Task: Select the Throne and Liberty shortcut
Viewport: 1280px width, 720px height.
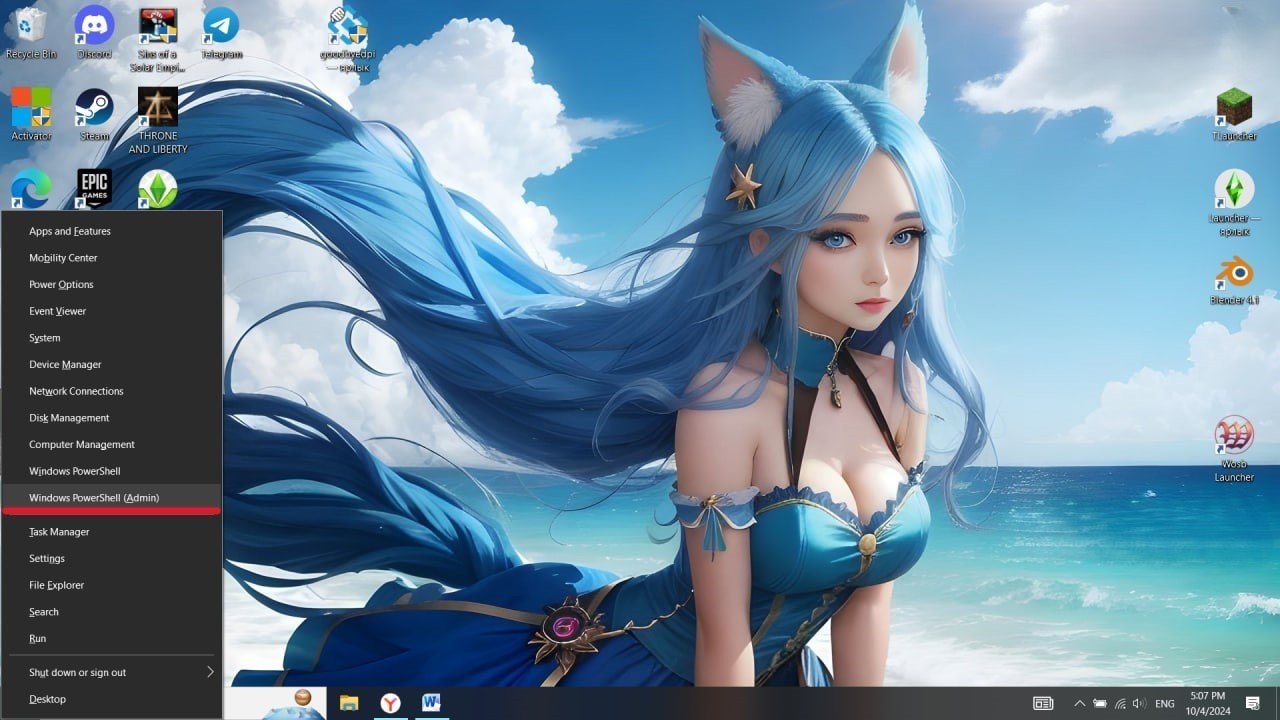Action: tap(157, 121)
